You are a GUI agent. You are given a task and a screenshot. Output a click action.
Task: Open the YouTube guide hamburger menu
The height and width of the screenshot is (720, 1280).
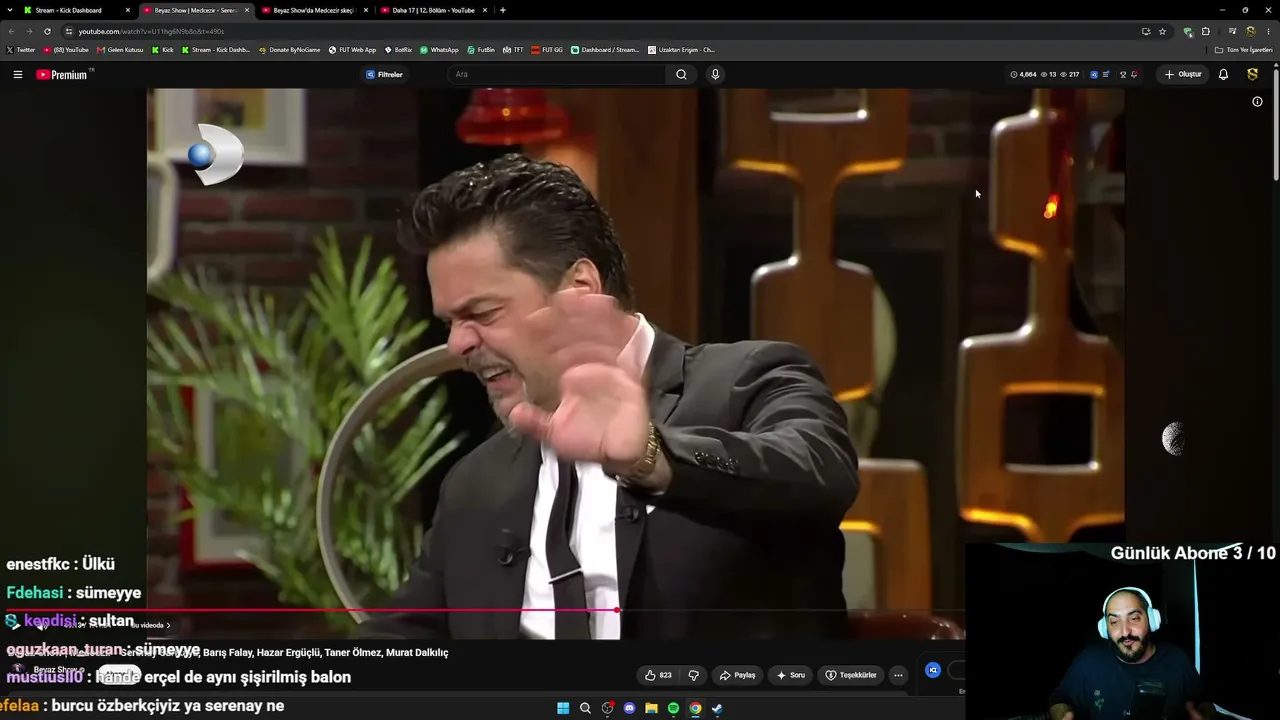[17, 74]
